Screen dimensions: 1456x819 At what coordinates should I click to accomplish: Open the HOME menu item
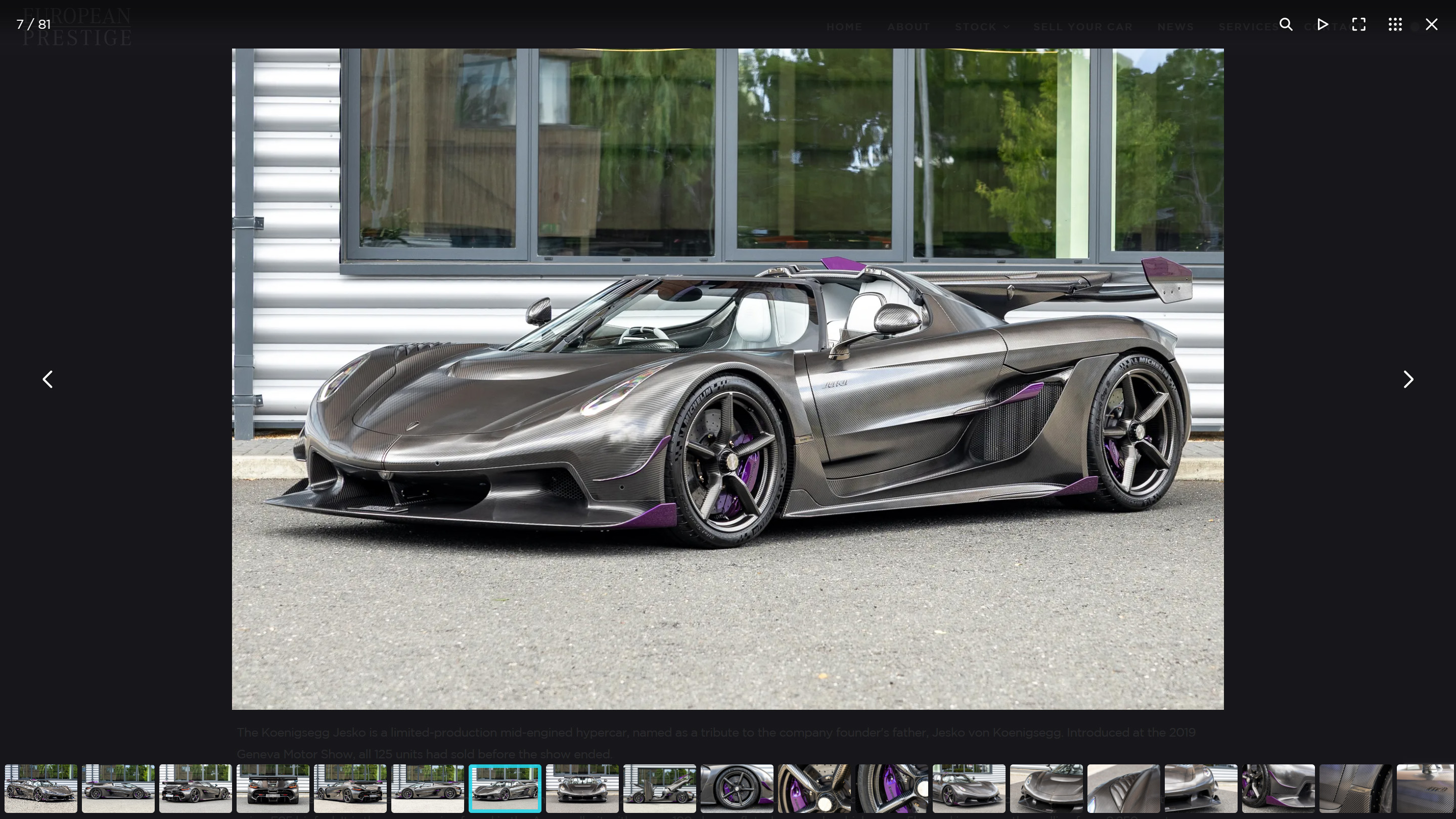point(844,27)
